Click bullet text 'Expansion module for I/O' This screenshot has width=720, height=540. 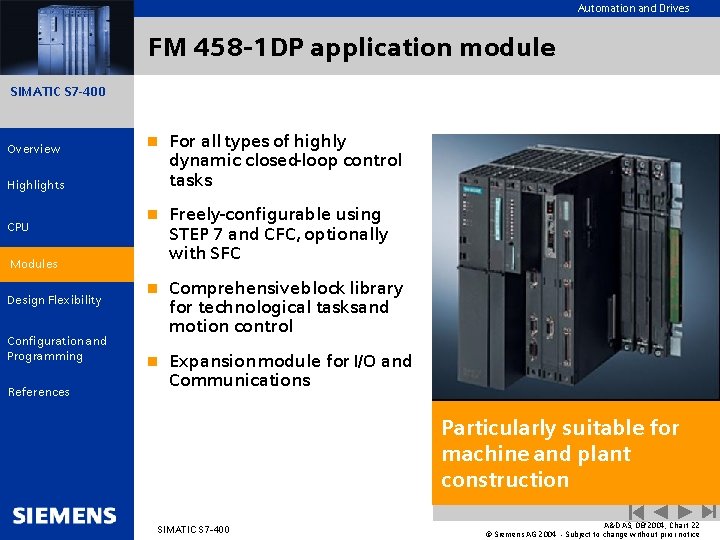[290, 370]
